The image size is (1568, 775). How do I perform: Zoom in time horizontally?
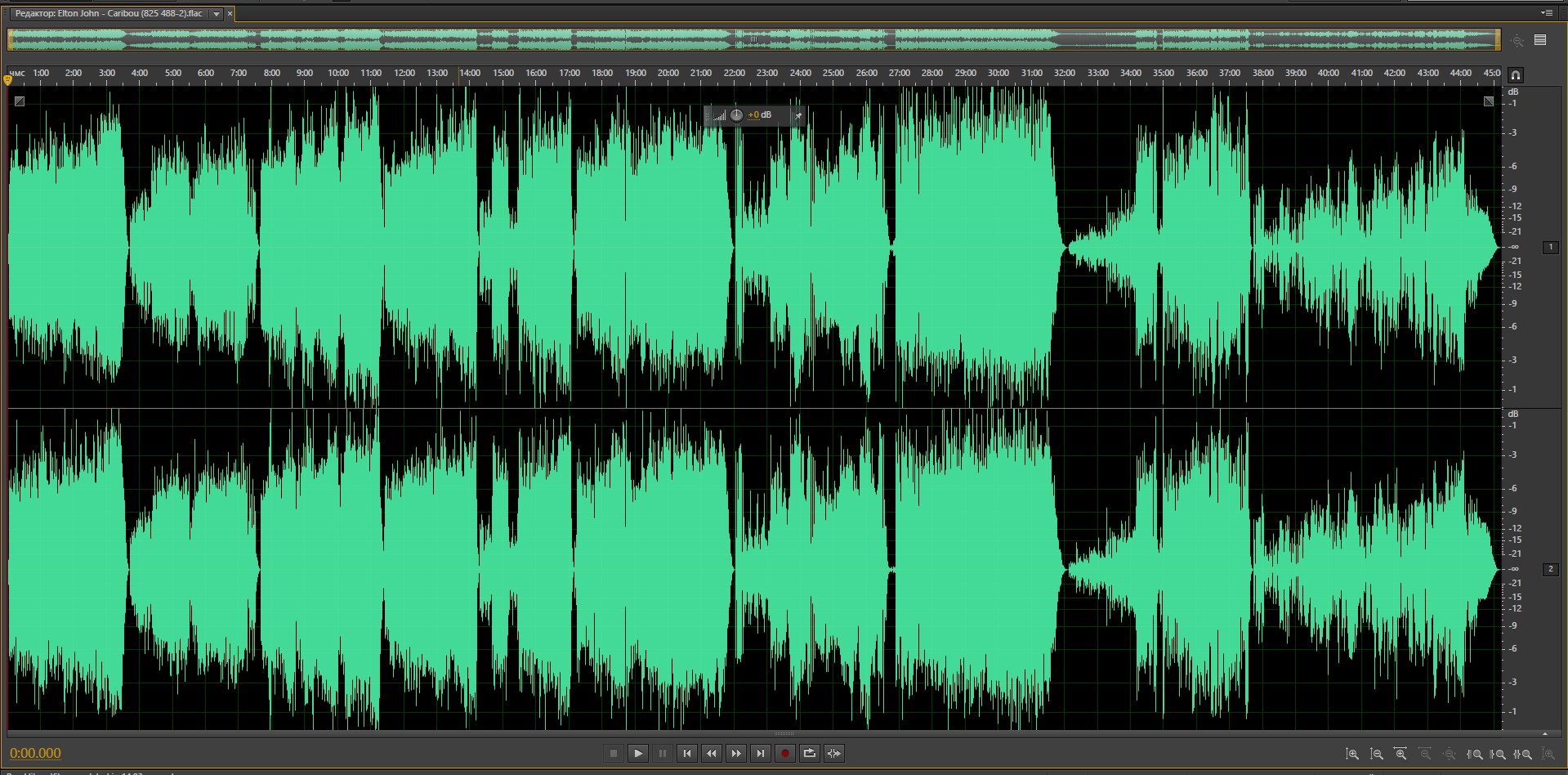[x=1400, y=754]
